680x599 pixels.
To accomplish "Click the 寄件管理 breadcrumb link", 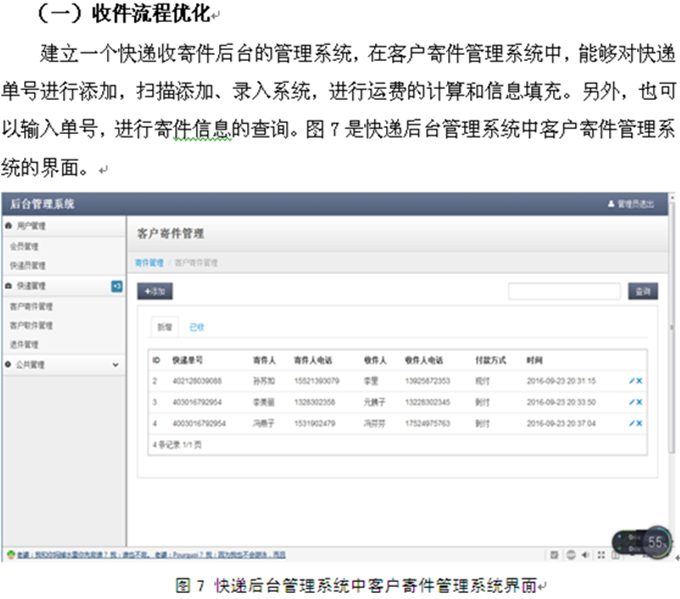I will (149, 262).
